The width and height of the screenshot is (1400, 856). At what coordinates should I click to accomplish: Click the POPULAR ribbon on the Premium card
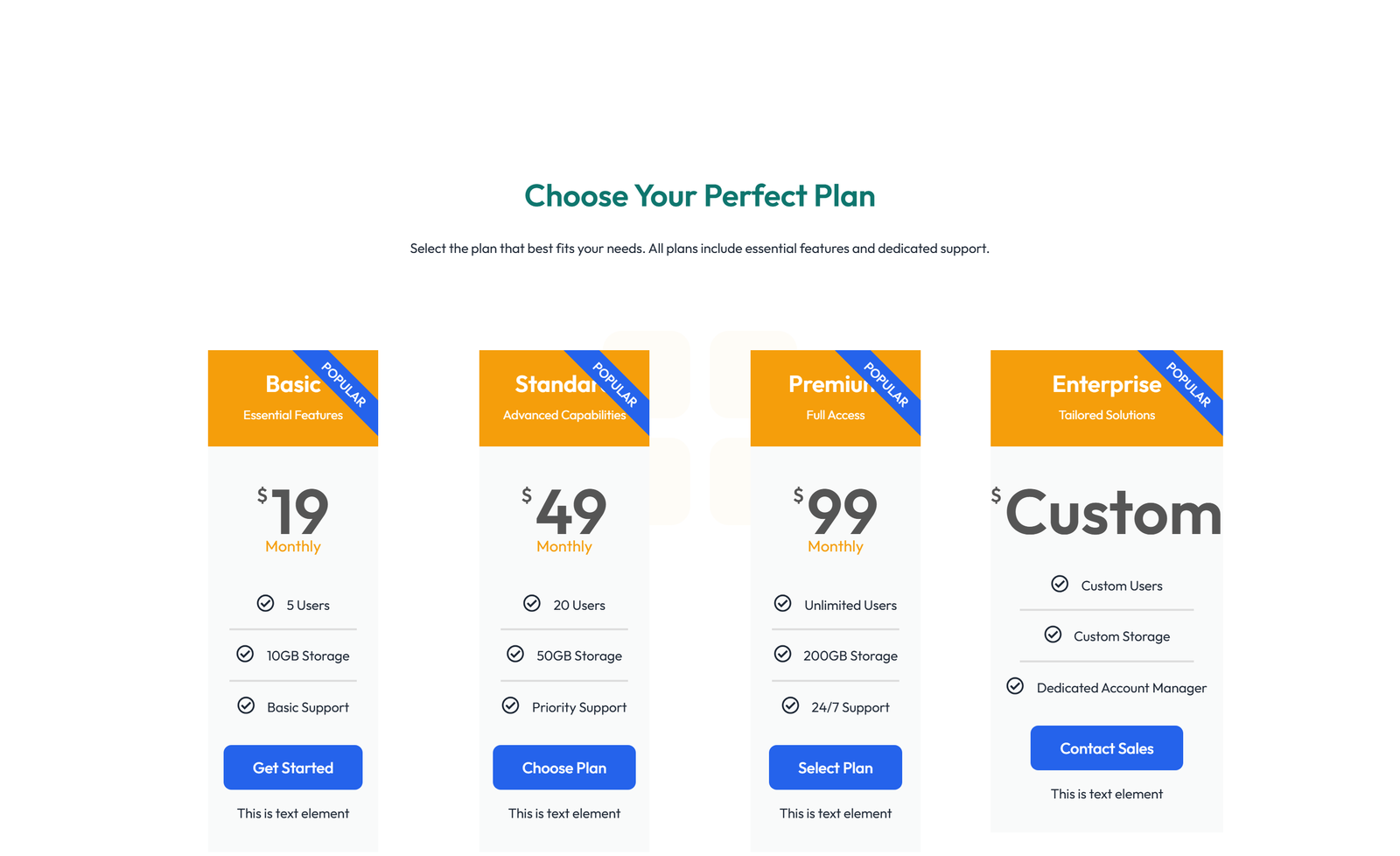tap(887, 385)
